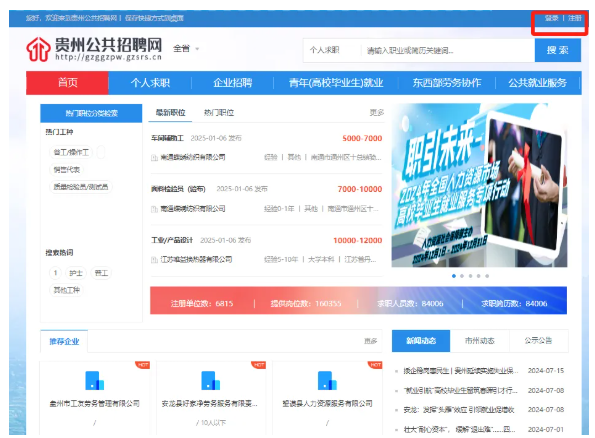Expand the 个人求职 search type selector
Screen dimensions: 595x438
pyautogui.click(x=324, y=50)
